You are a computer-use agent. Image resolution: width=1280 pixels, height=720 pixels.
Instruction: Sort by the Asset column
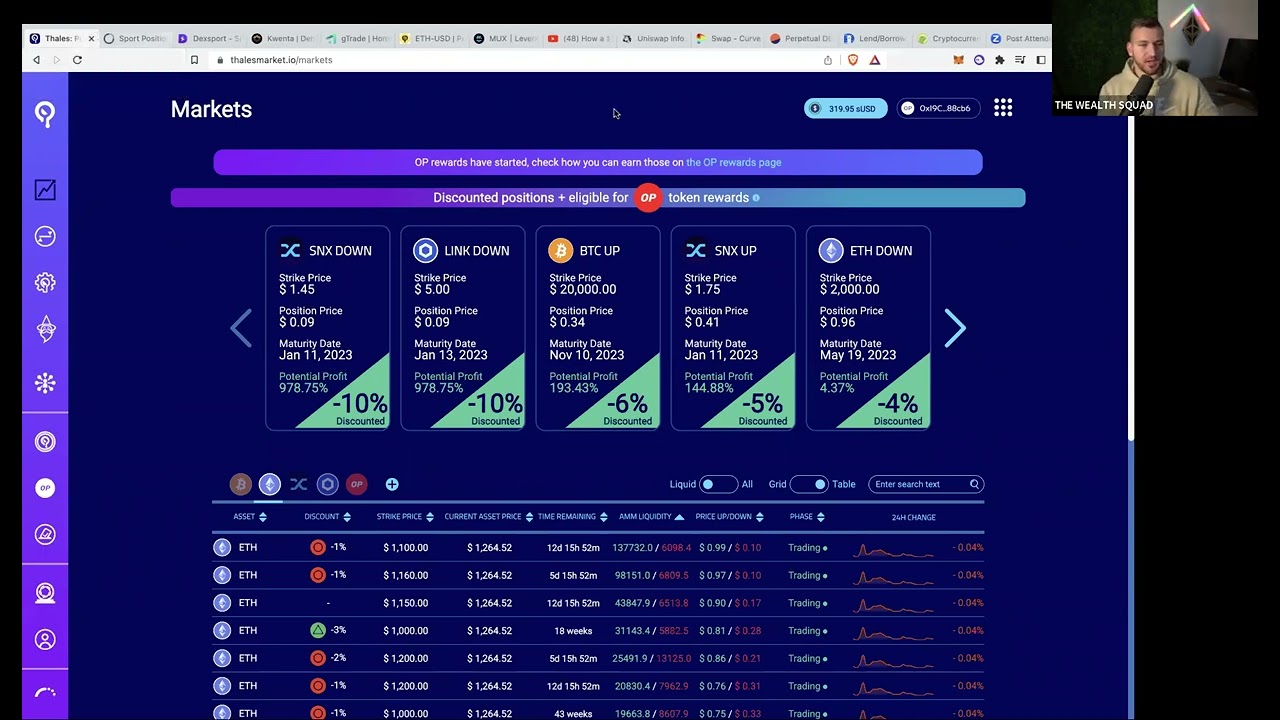pos(250,517)
